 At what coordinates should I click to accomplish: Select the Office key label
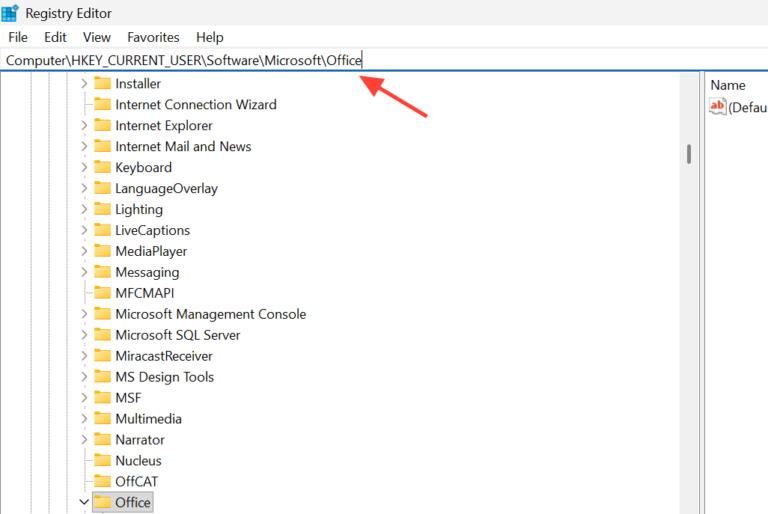[x=133, y=503]
